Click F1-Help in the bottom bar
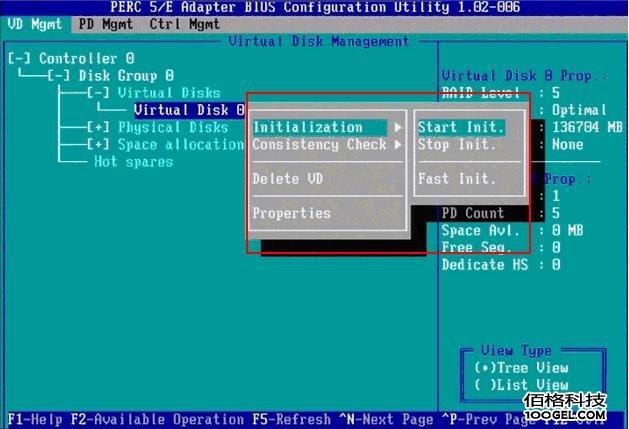Viewport: 629px width, 429px height. point(35,419)
